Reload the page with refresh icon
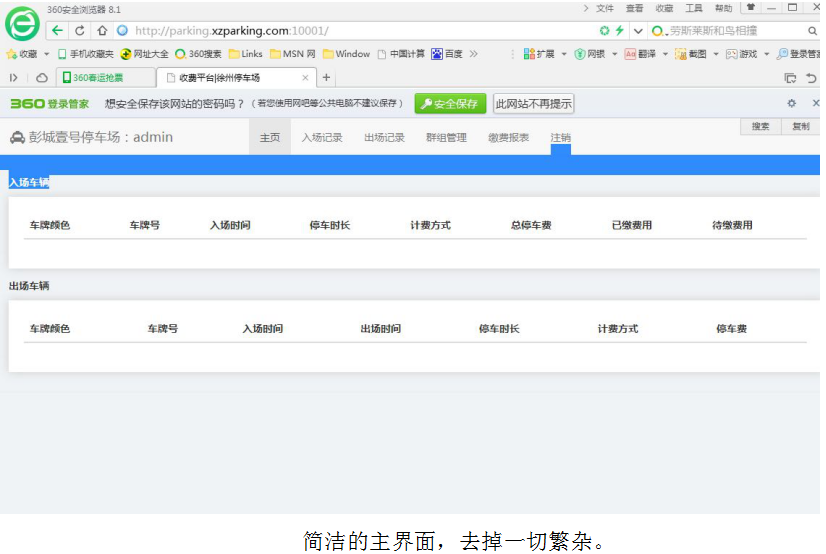 80,31
